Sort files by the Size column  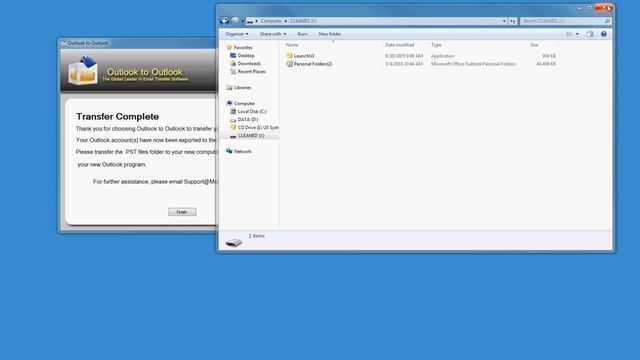coord(534,45)
